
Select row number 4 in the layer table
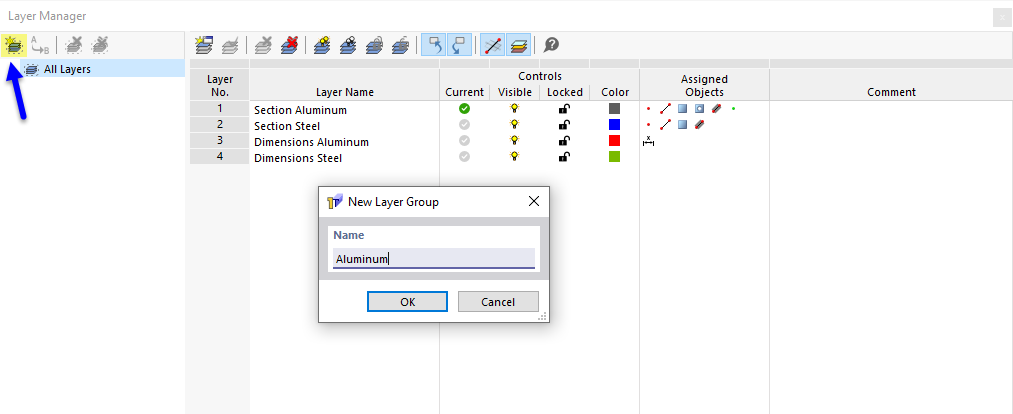click(x=220, y=156)
